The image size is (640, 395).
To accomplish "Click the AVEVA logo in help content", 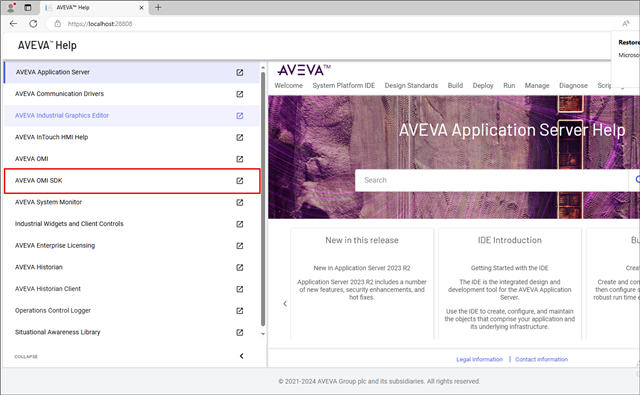I will click(304, 70).
